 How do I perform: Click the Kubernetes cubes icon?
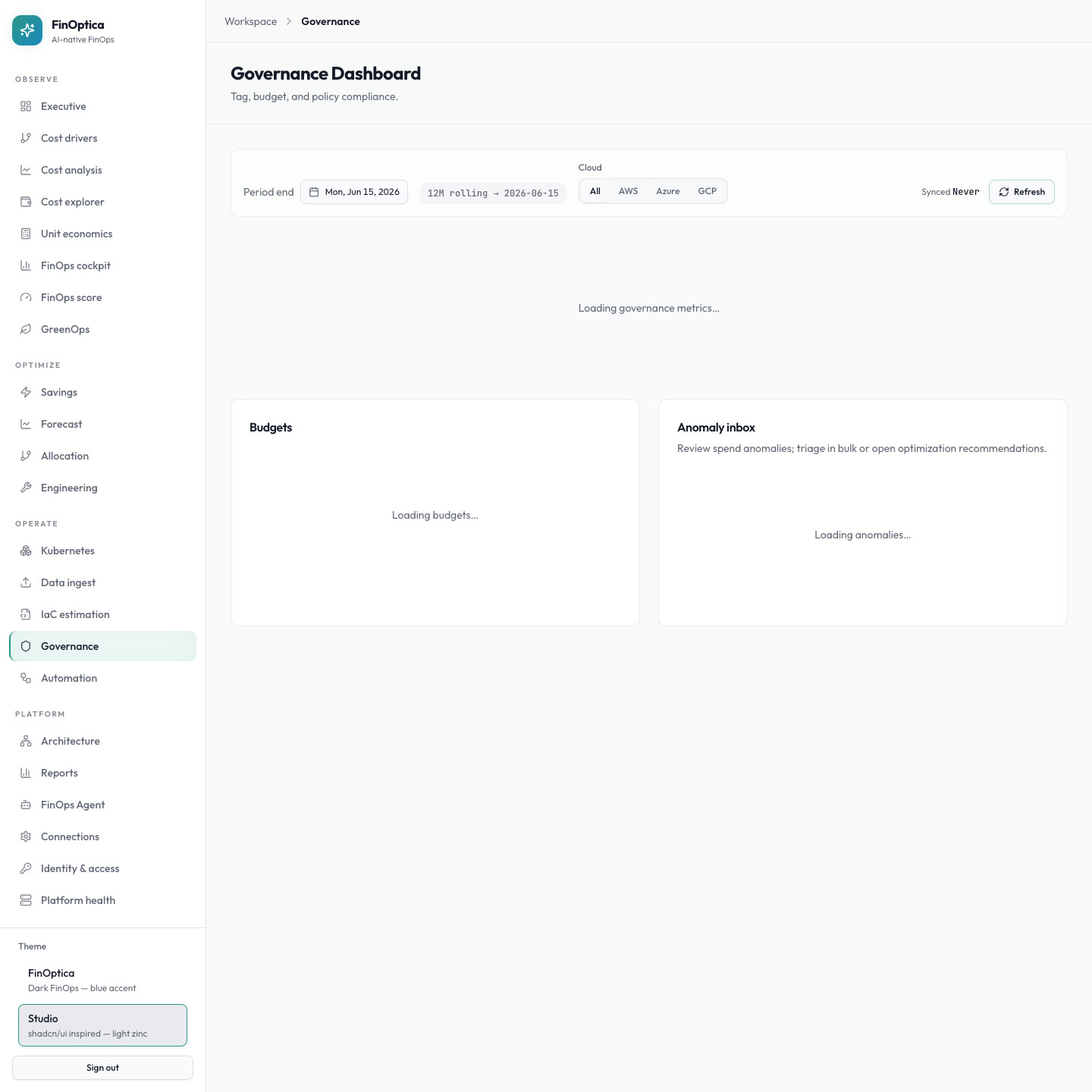pyautogui.click(x=26, y=551)
